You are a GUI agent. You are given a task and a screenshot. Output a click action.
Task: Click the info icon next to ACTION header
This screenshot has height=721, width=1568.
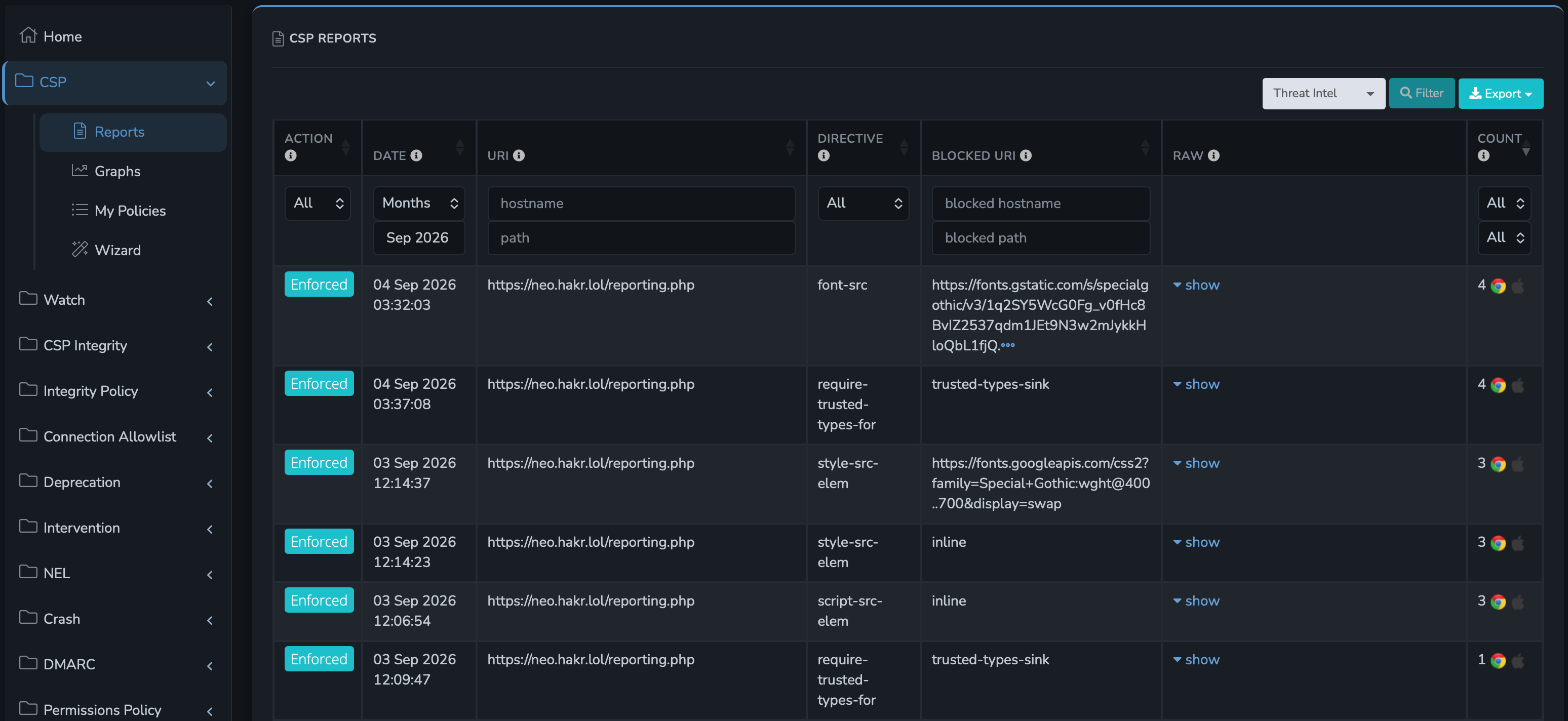click(x=290, y=156)
